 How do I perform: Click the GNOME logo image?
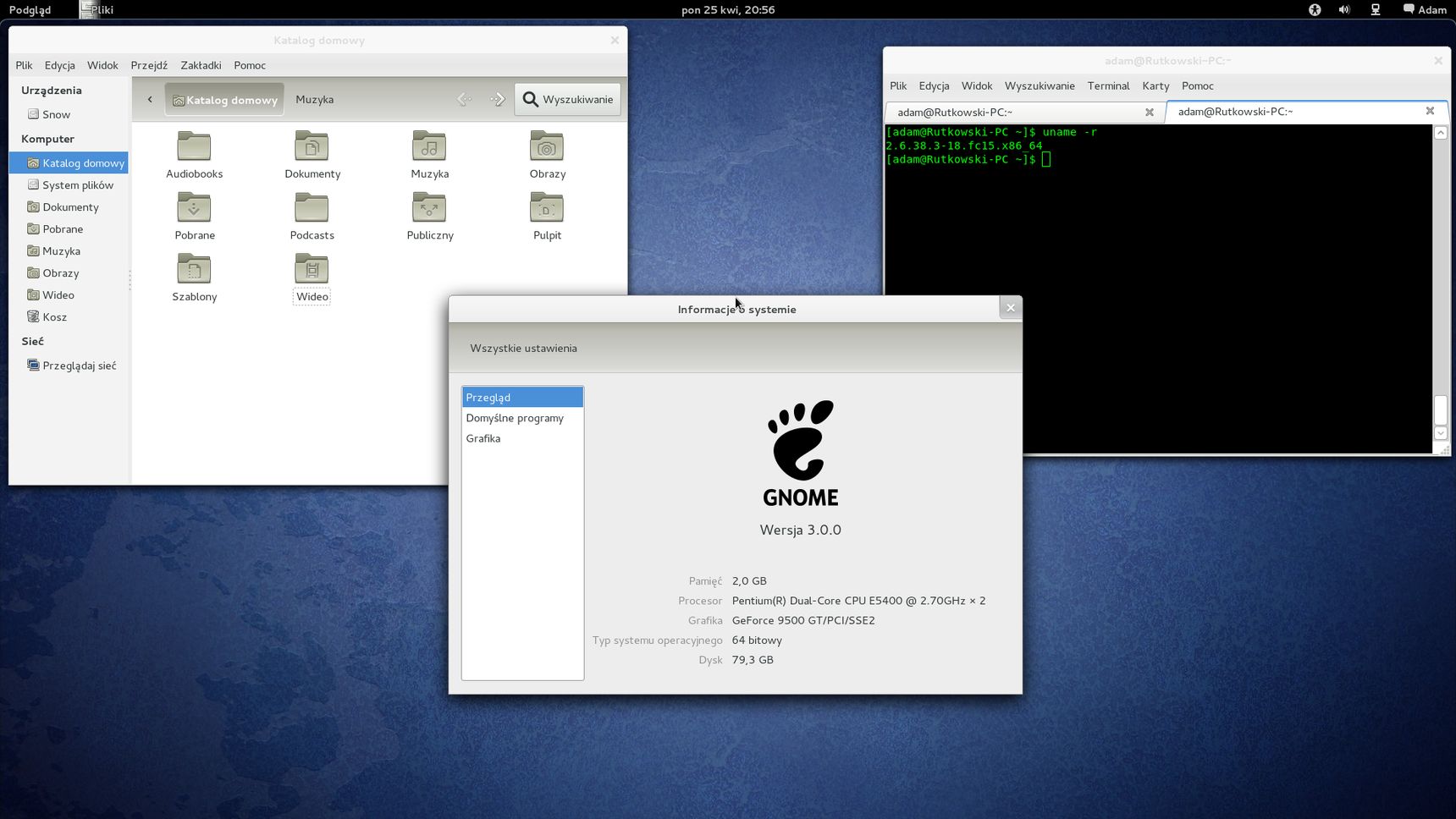801,453
